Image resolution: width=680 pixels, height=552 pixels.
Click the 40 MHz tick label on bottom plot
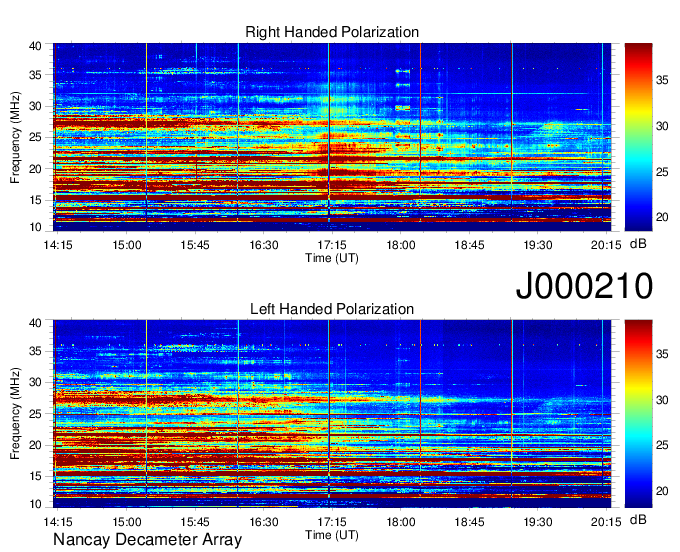pos(35,323)
